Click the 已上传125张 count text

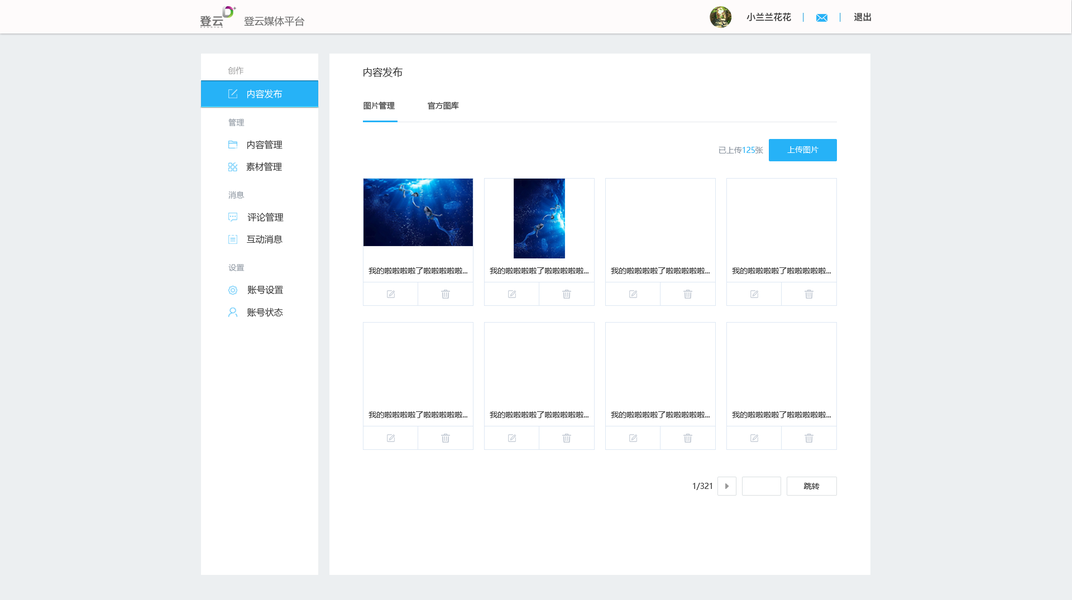pyautogui.click(x=740, y=150)
